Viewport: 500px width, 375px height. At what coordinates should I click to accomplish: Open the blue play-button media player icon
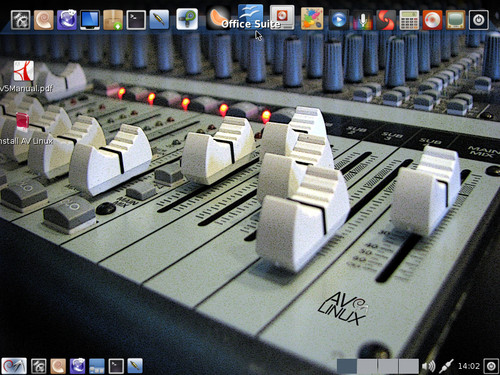[339, 20]
